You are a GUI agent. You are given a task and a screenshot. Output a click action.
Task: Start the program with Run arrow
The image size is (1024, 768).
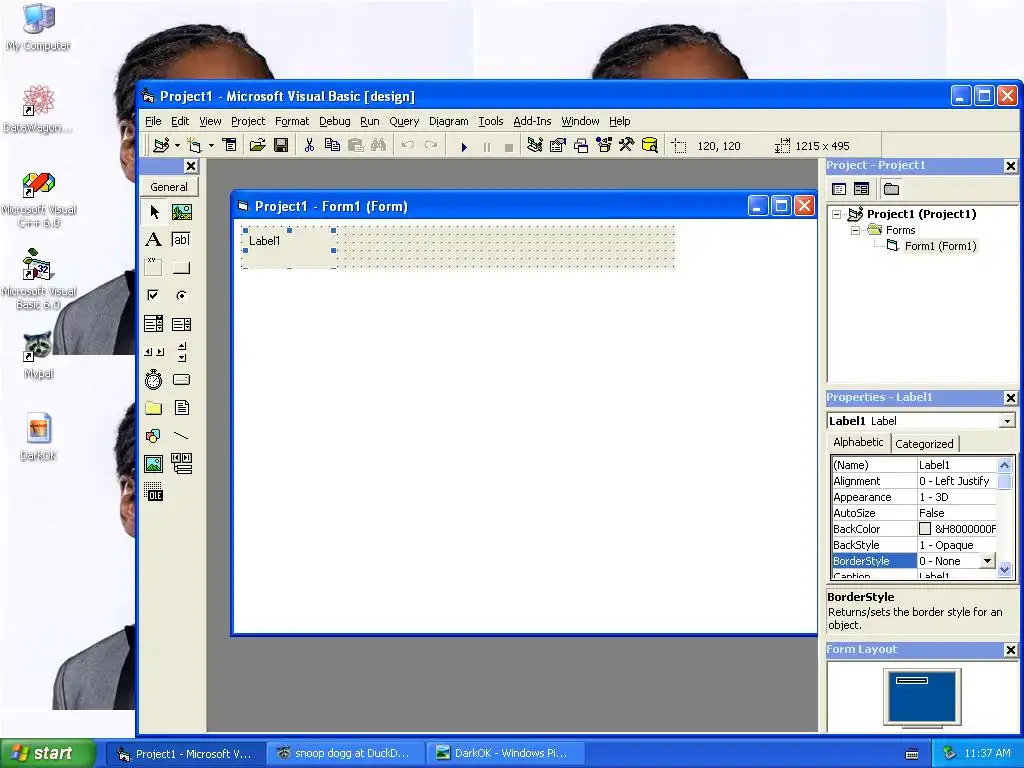pyautogui.click(x=464, y=146)
